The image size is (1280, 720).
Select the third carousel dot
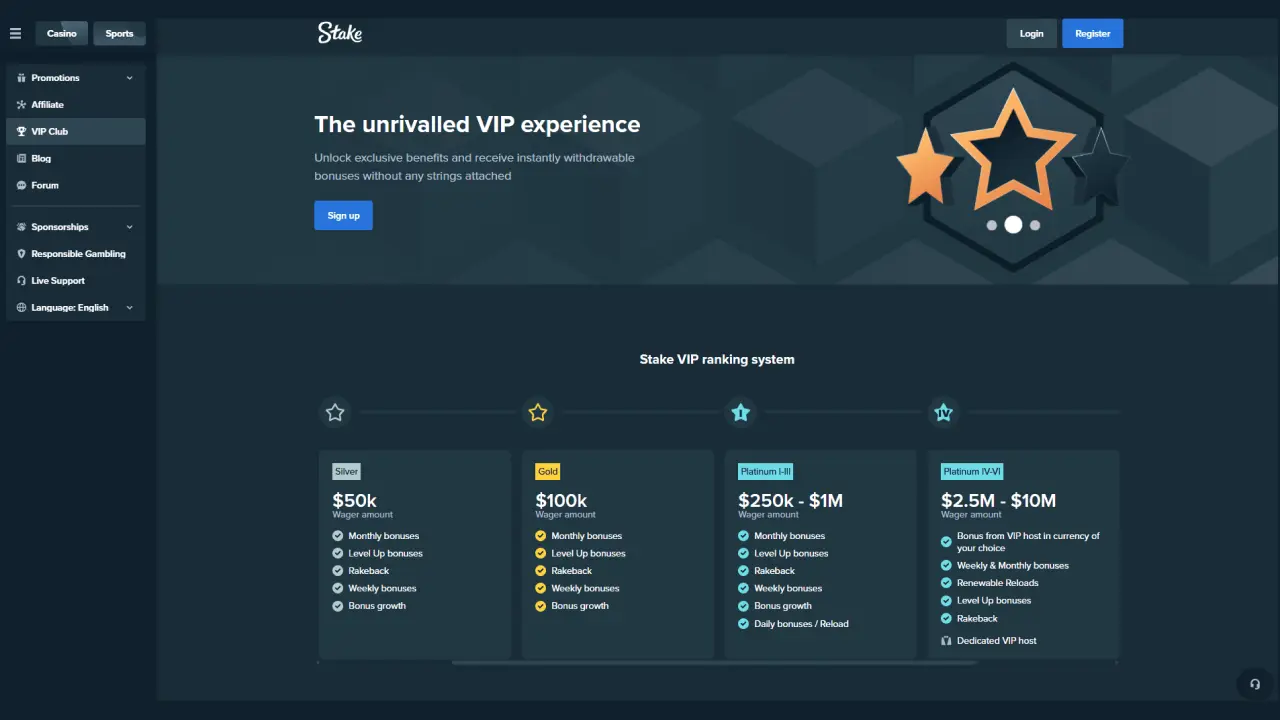click(1035, 225)
